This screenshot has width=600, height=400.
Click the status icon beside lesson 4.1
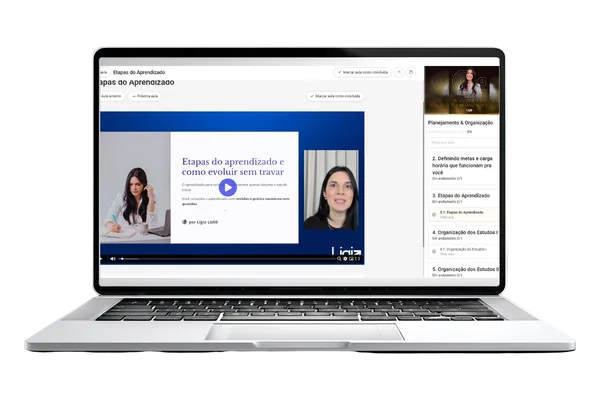tap(434, 251)
